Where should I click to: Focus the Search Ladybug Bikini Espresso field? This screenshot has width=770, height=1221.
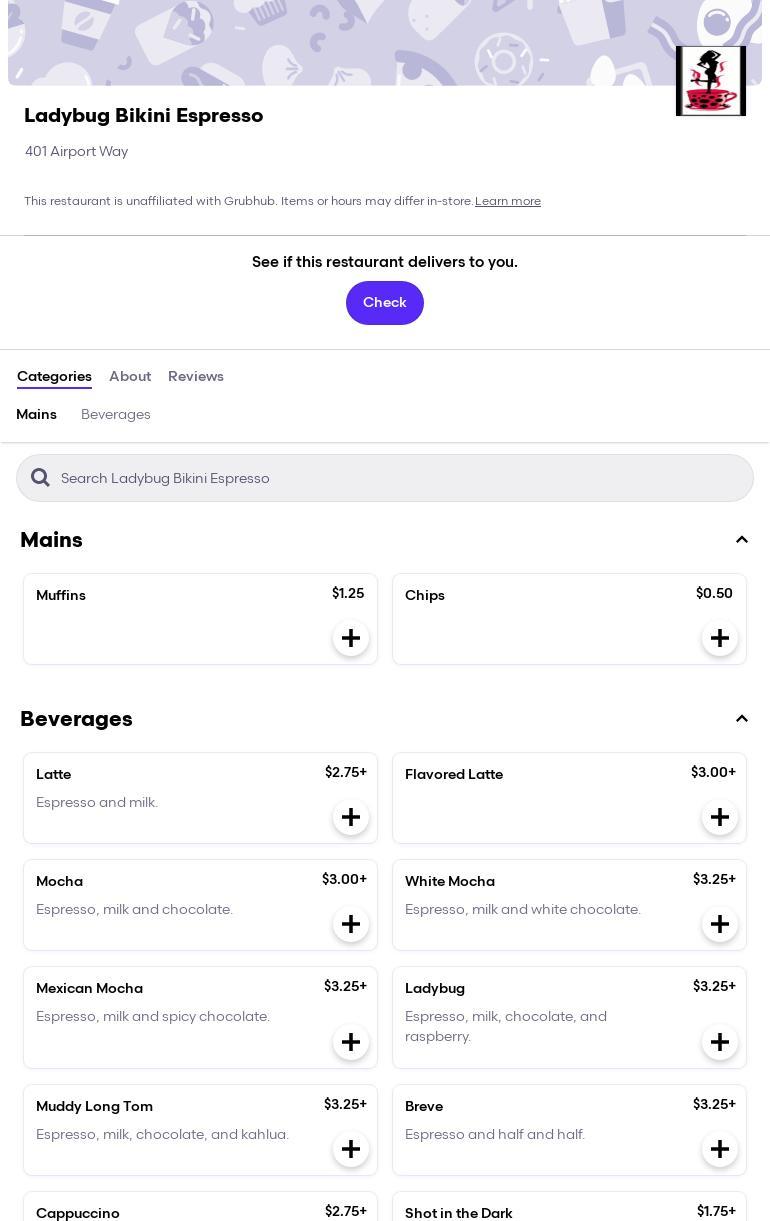(x=400, y=478)
